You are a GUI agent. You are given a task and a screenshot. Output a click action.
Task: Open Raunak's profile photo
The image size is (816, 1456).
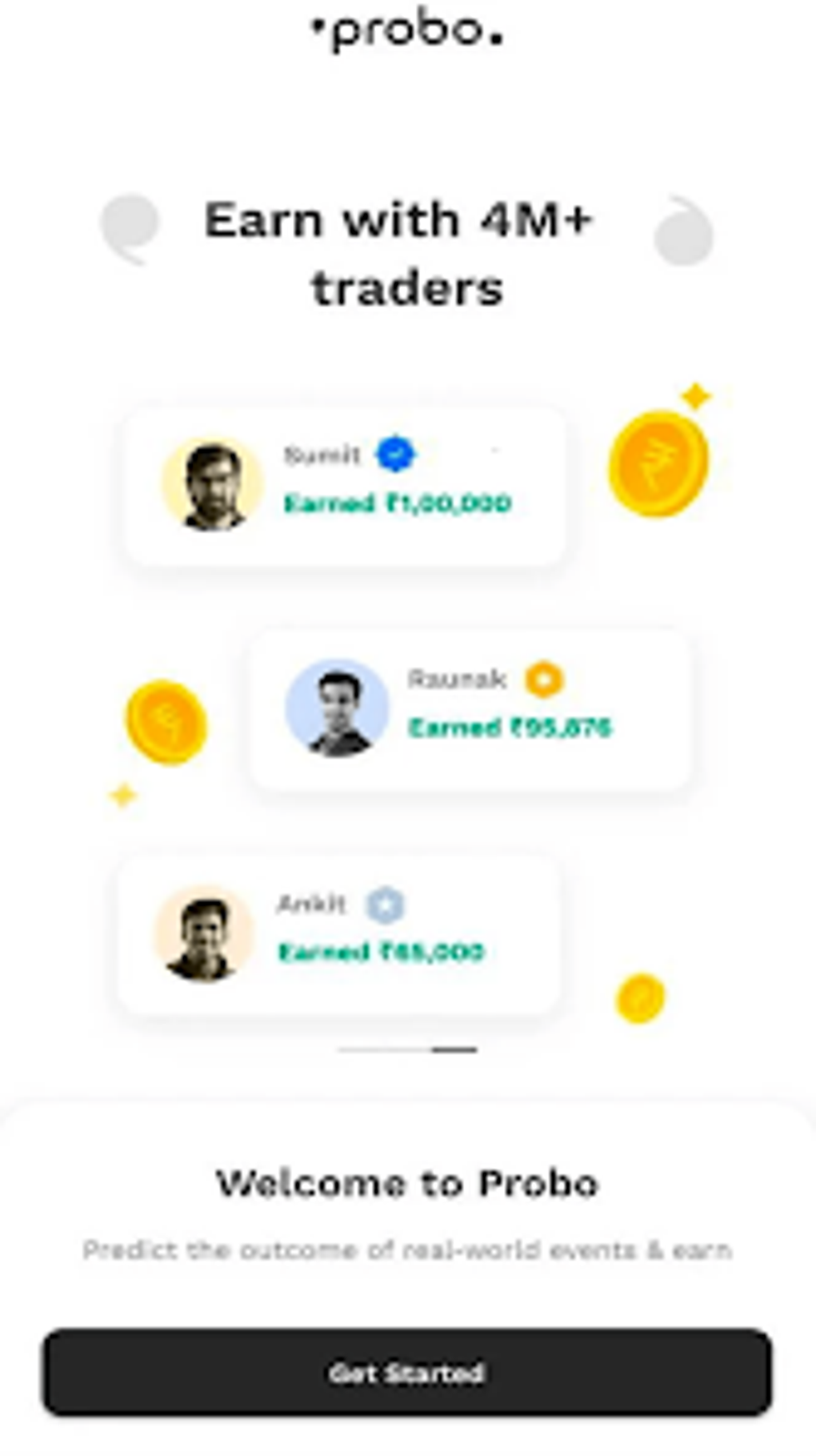point(337,708)
